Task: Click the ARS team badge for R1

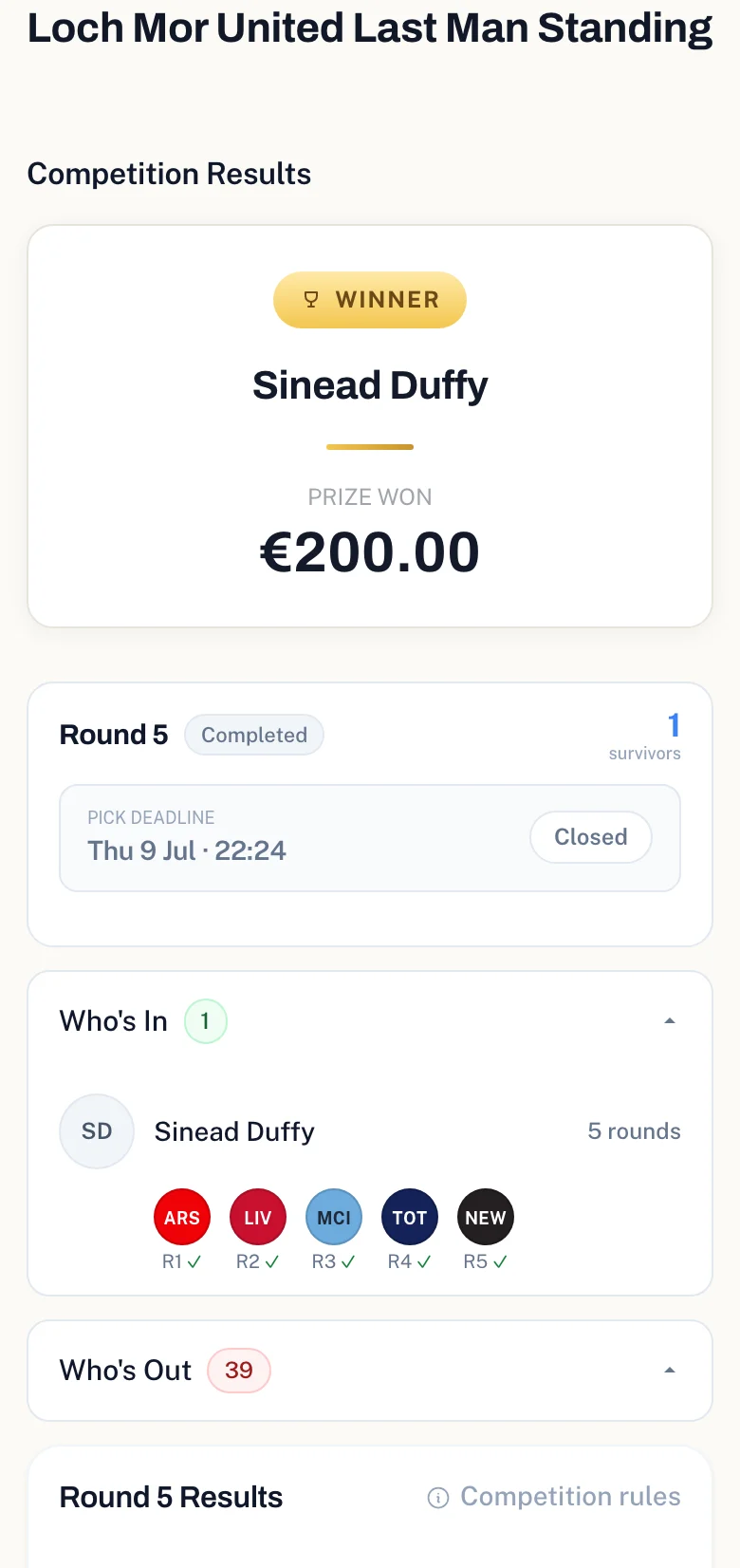Action: point(182,1217)
